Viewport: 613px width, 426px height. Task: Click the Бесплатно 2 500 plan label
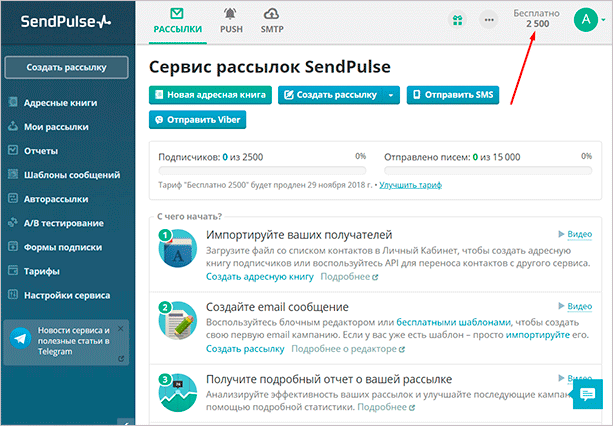[x=536, y=18]
